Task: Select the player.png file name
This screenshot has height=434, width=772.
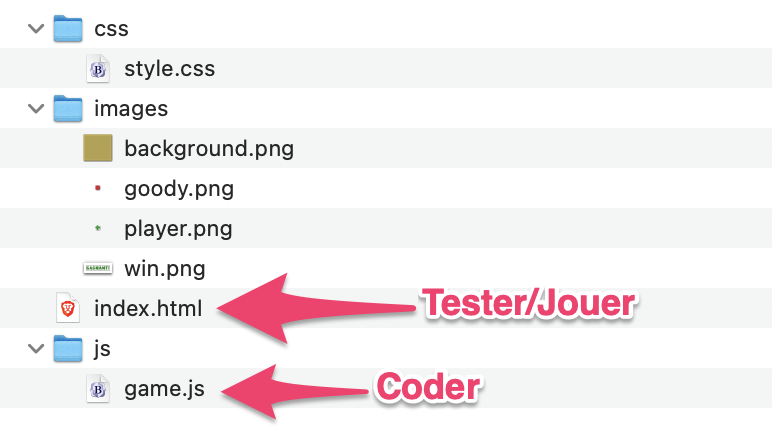Action: pyautogui.click(x=178, y=229)
